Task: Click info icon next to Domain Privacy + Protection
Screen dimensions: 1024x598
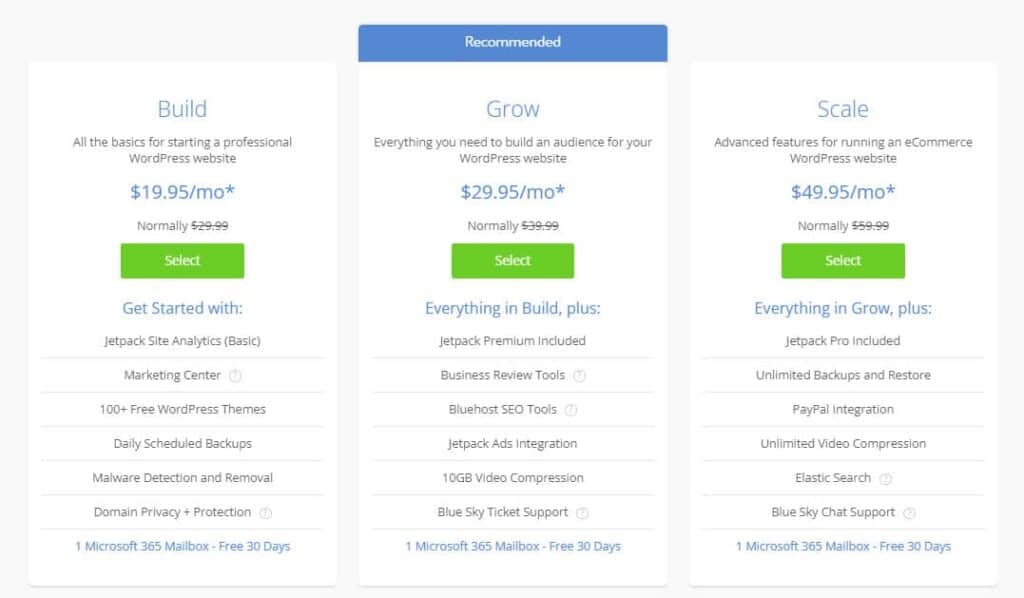Action: click(x=265, y=512)
